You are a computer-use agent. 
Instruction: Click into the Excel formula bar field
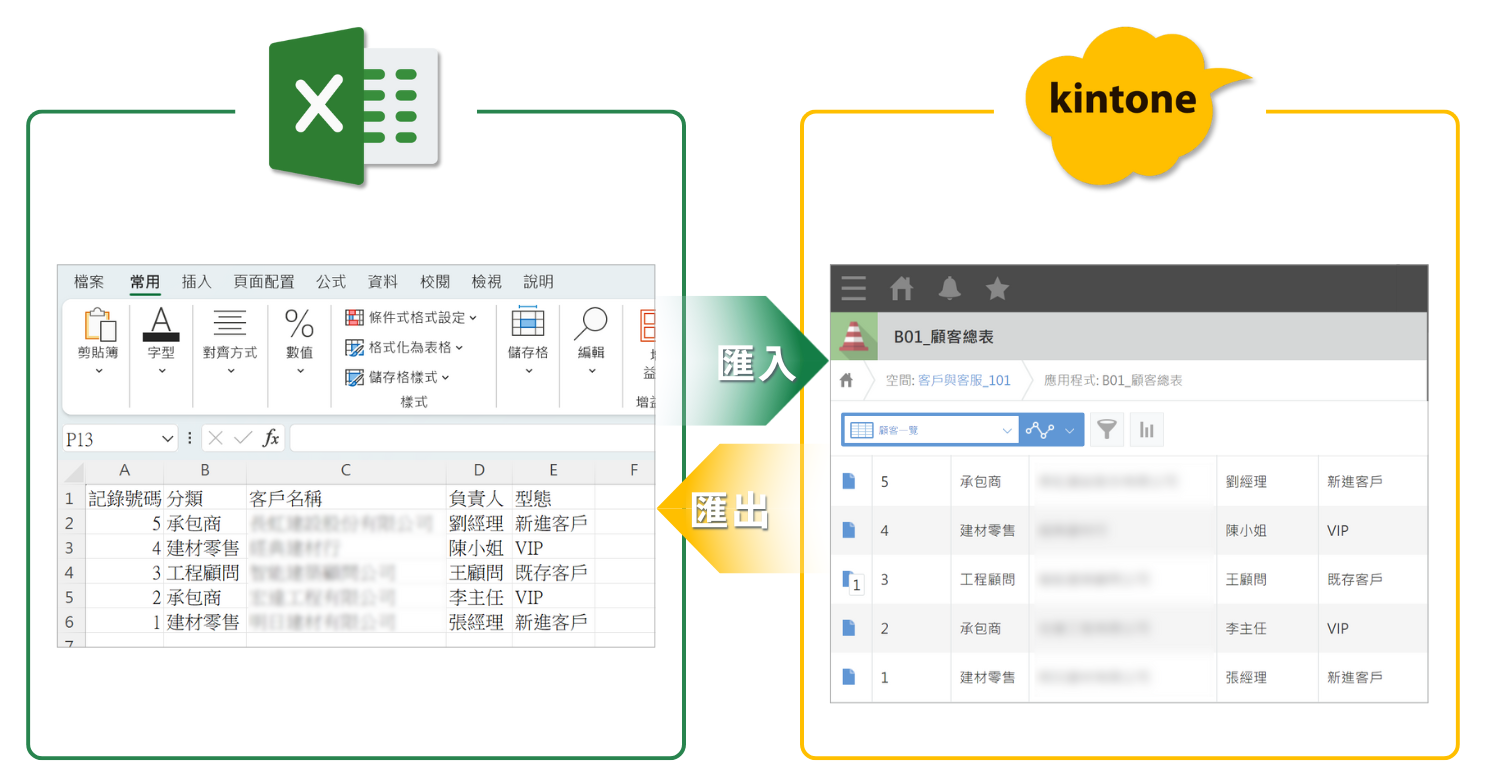click(472, 438)
